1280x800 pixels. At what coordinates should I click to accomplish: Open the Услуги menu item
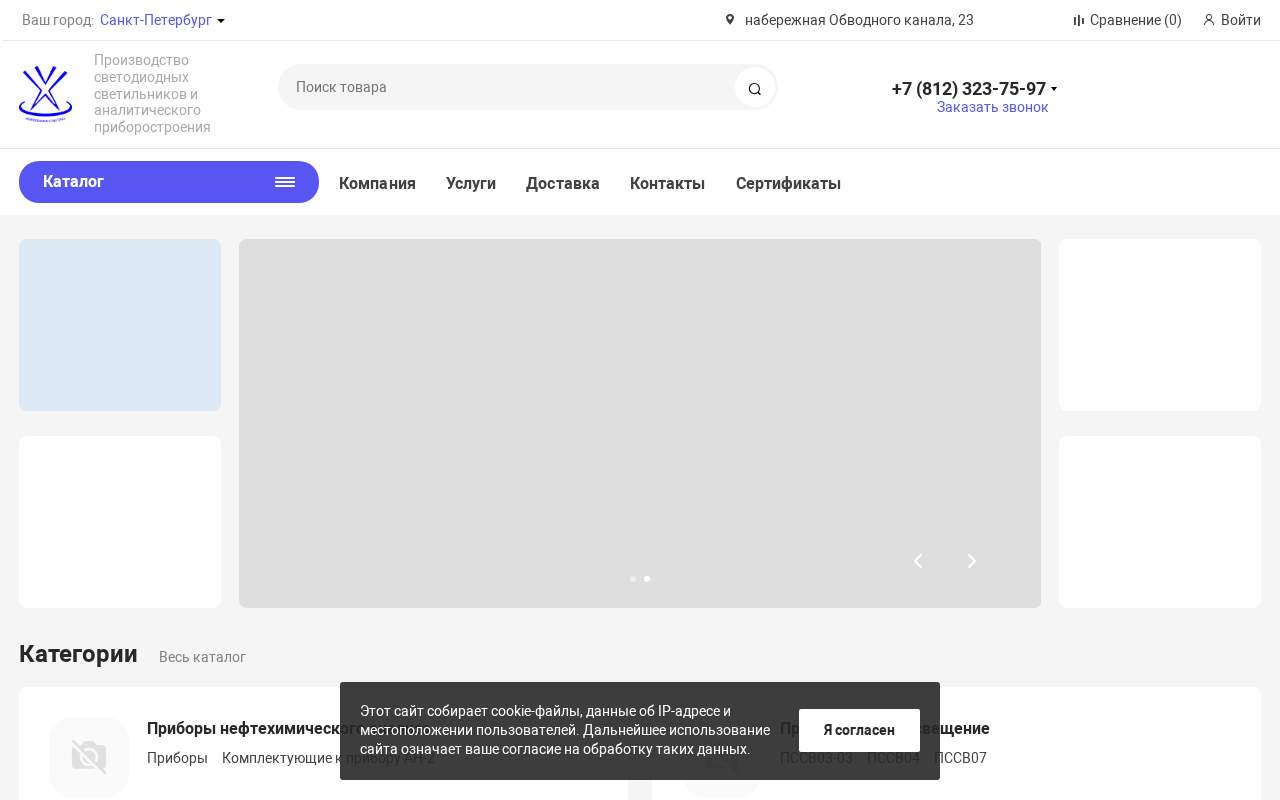click(x=471, y=183)
